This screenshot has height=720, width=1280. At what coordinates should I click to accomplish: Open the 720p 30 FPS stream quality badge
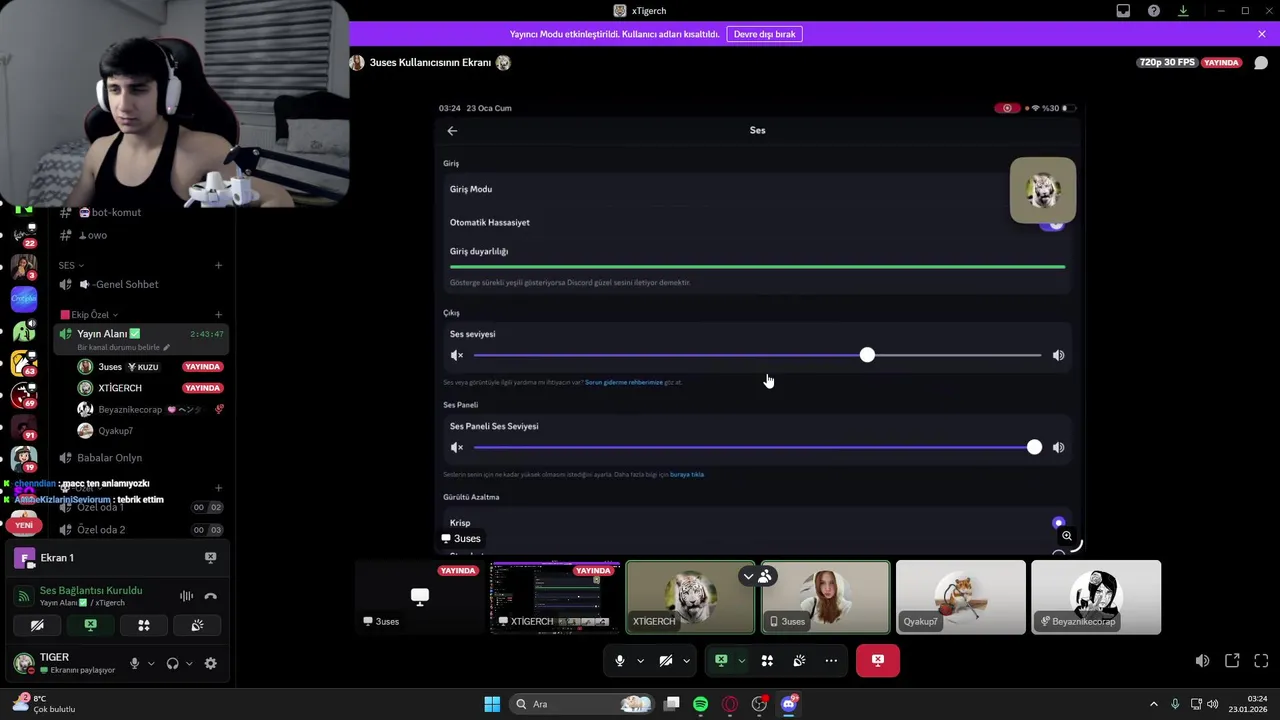point(1166,62)
